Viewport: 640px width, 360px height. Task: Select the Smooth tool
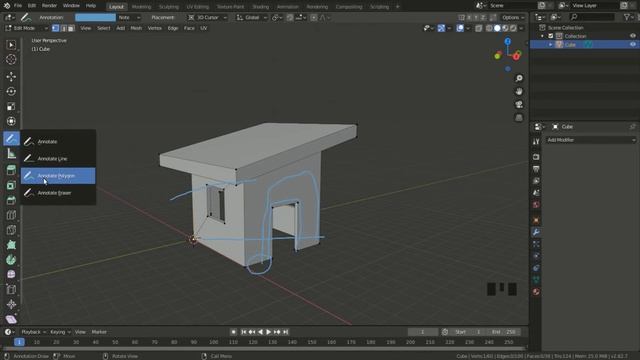(x=11, y=274)
